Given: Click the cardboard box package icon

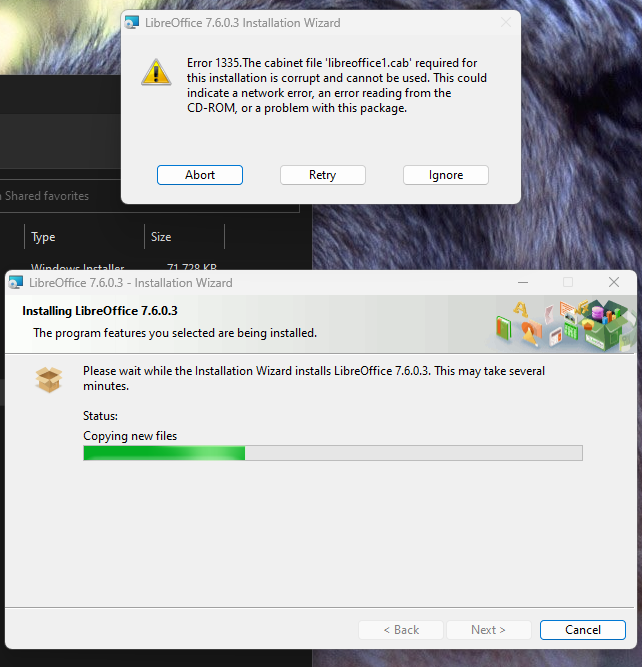Looking at the screenshot, I should coord(49,379).
